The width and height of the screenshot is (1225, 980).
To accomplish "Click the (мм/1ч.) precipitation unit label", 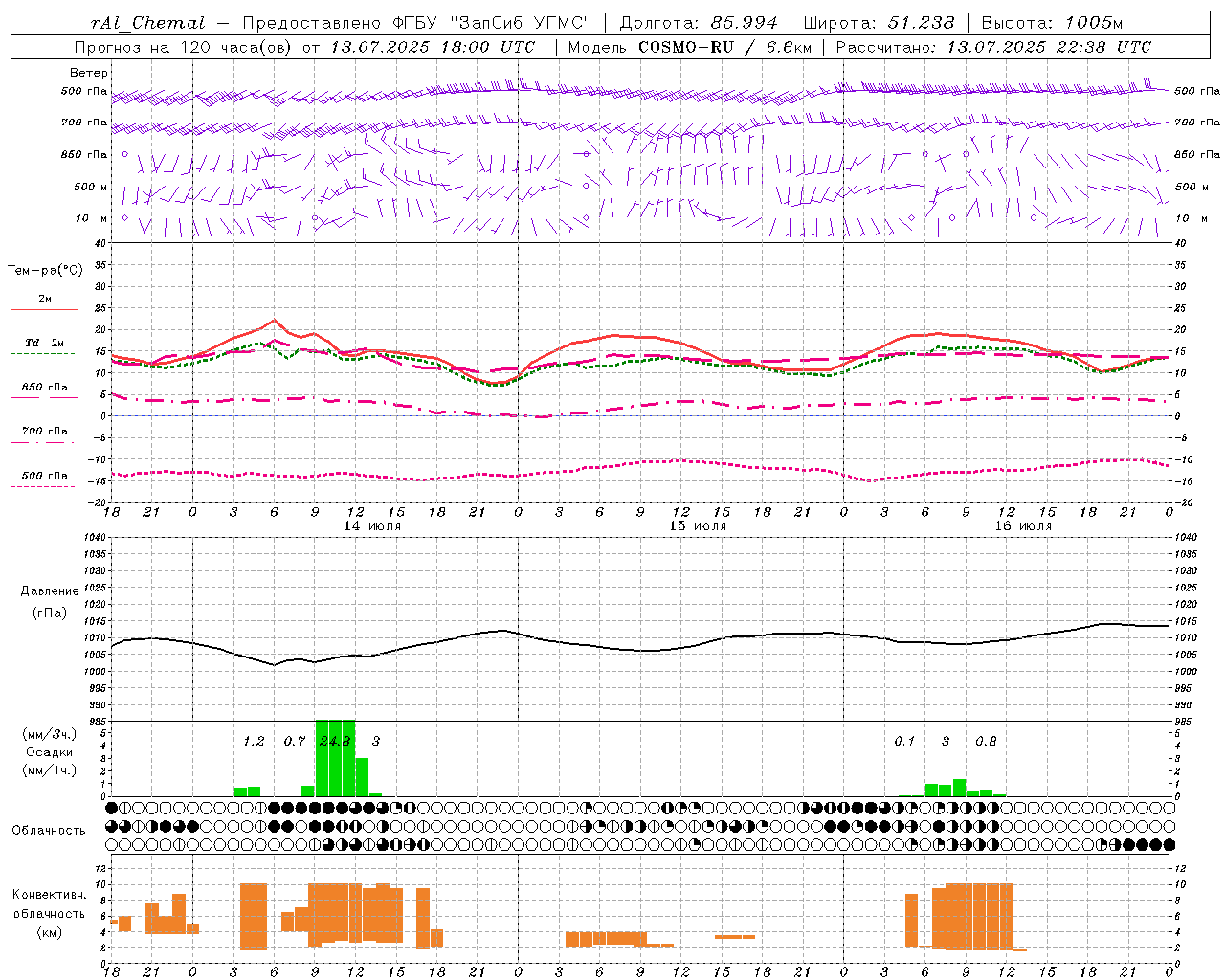I will (x=50, y=770).
